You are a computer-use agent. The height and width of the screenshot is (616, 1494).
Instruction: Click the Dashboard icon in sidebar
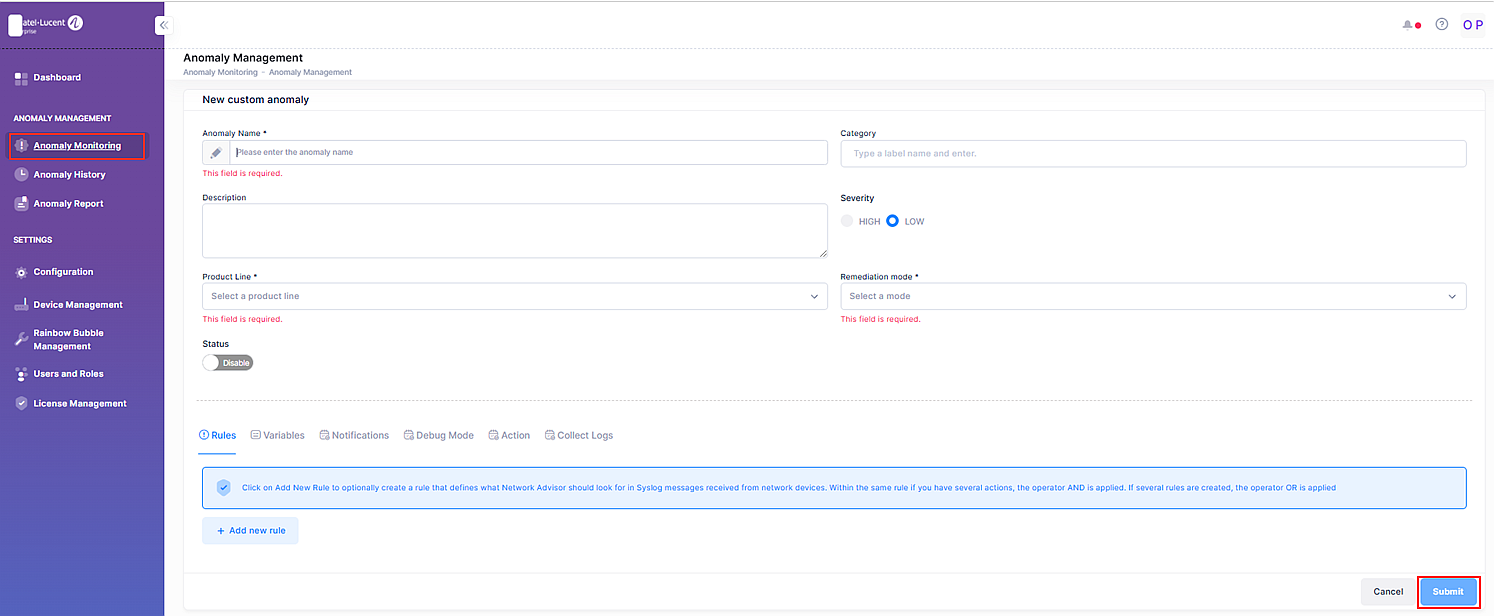click(x=21, y=78)
